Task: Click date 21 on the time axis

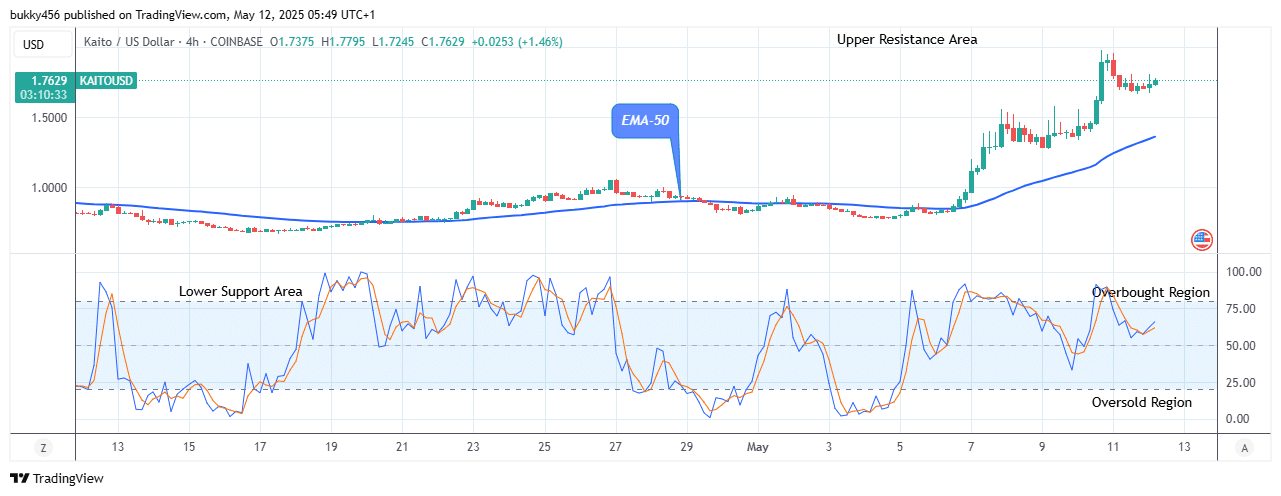Action: tap(402, 447)
